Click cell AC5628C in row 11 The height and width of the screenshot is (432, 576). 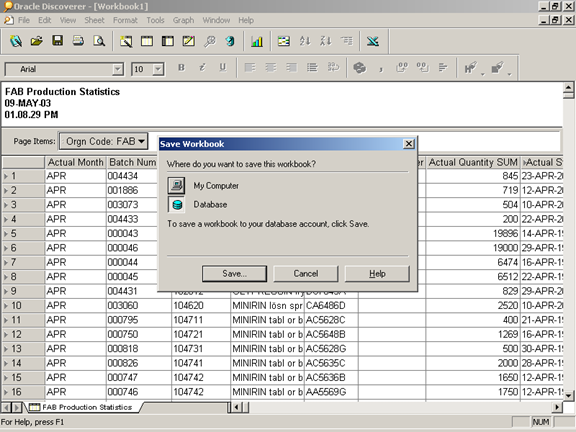tap(331, 320)
